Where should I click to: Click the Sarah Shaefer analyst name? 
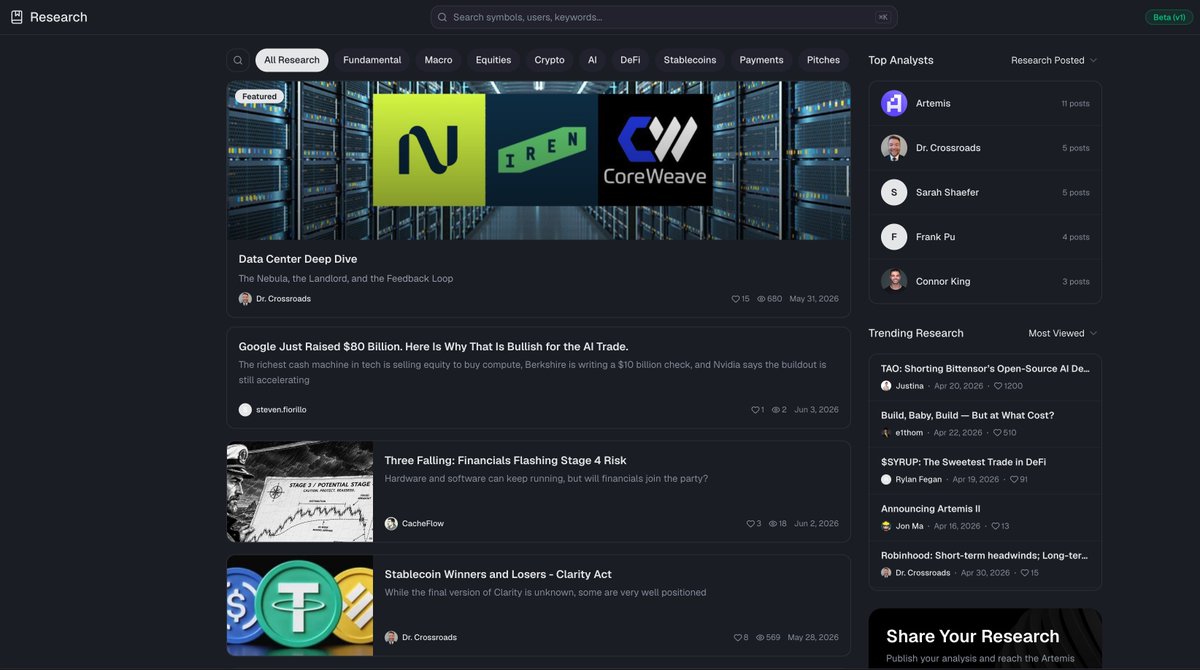click(947, 192)
